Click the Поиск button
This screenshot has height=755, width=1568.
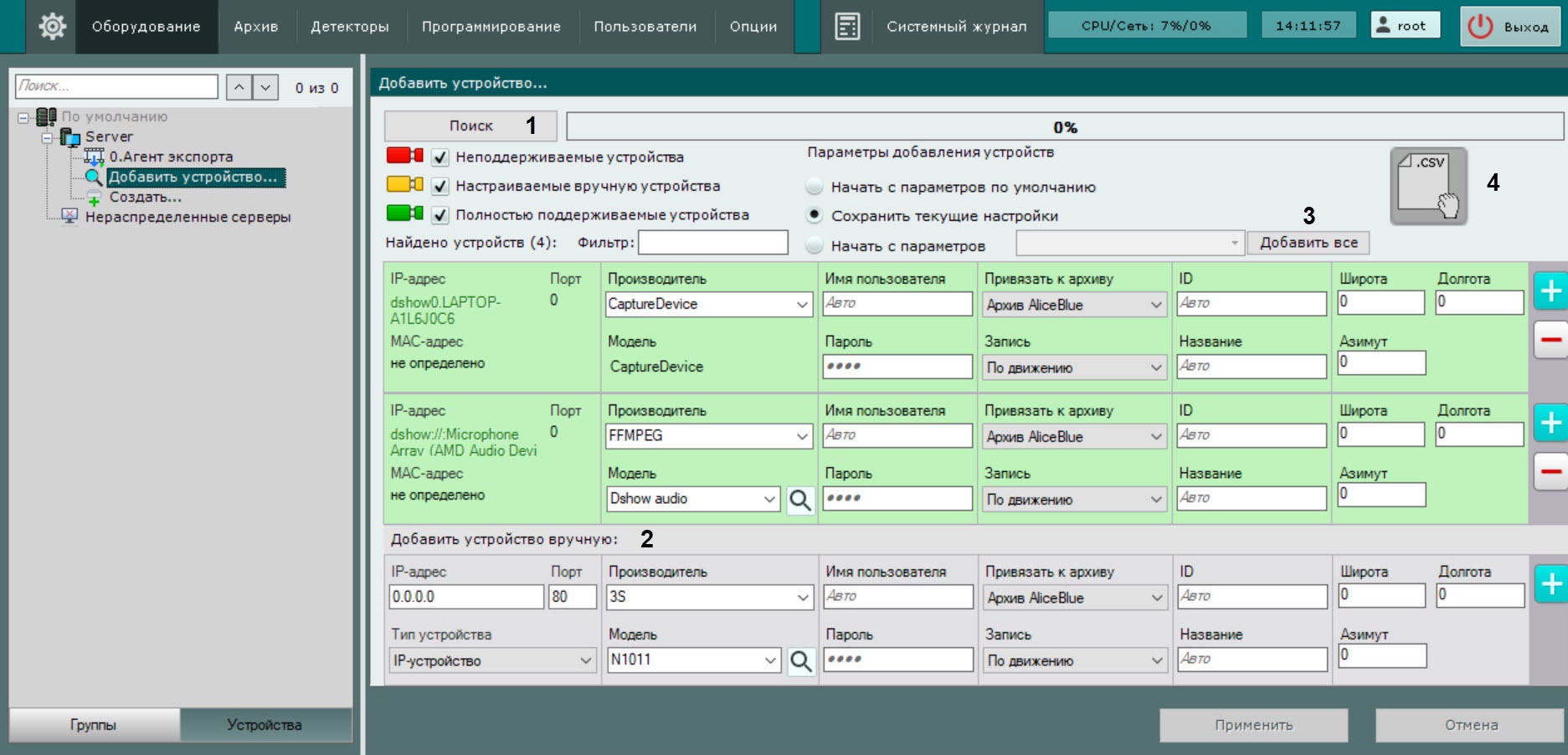click(x=470, y=126)
